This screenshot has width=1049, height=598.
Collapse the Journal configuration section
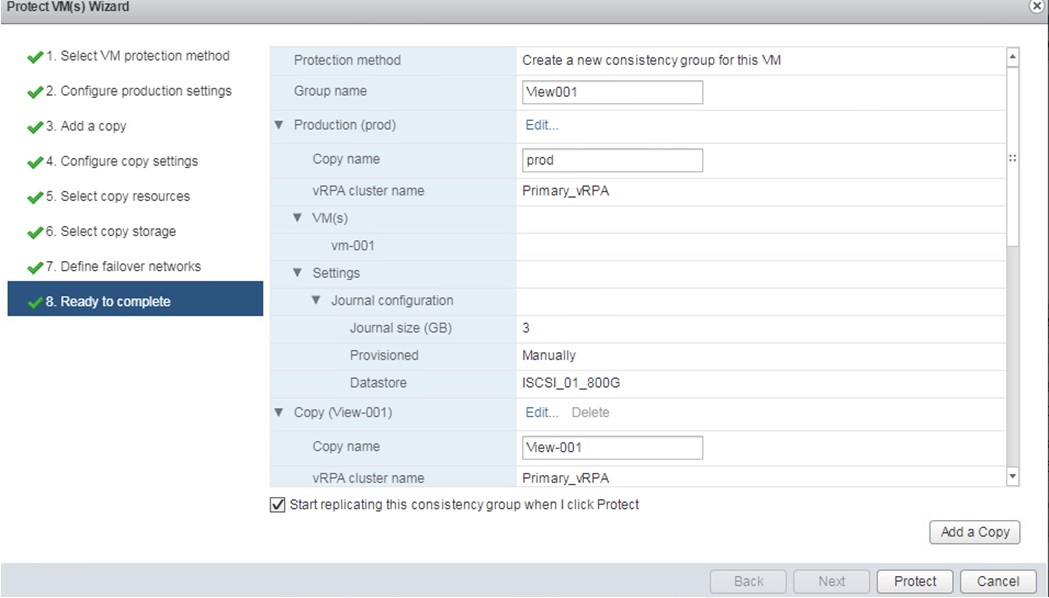[x=316, y=300]
